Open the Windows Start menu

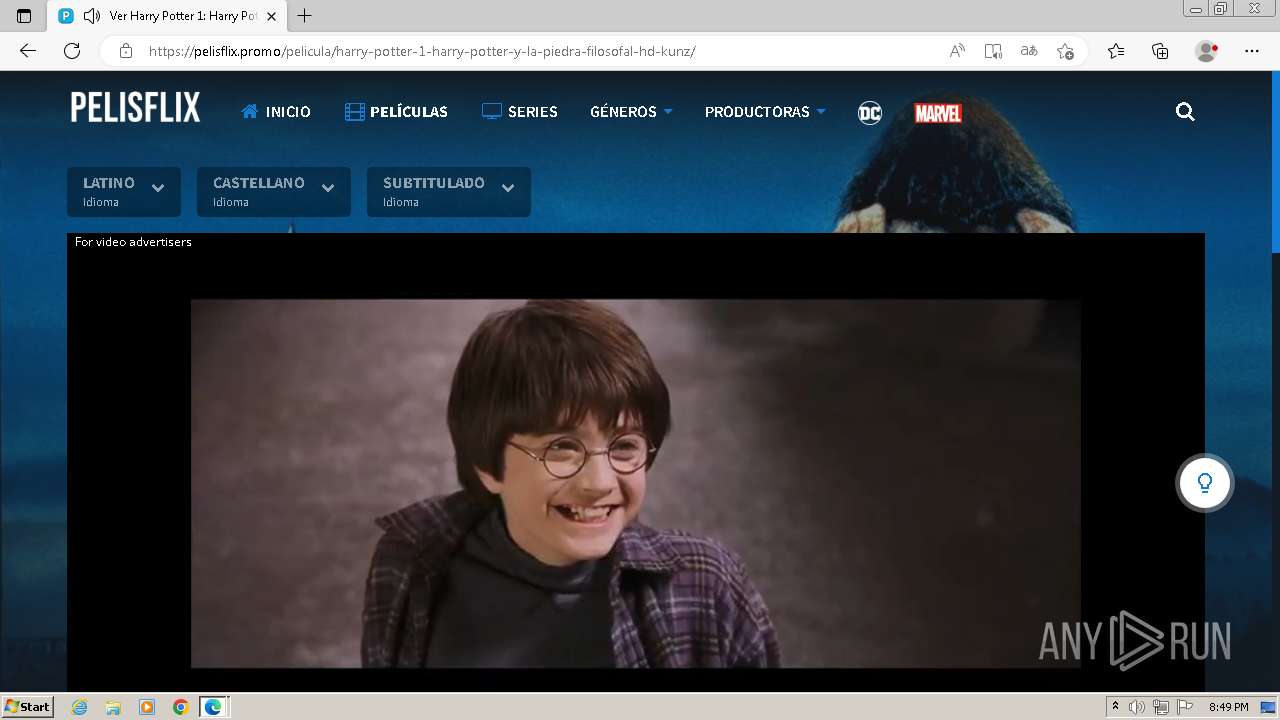pyautogui.click(x=28, y=707)
